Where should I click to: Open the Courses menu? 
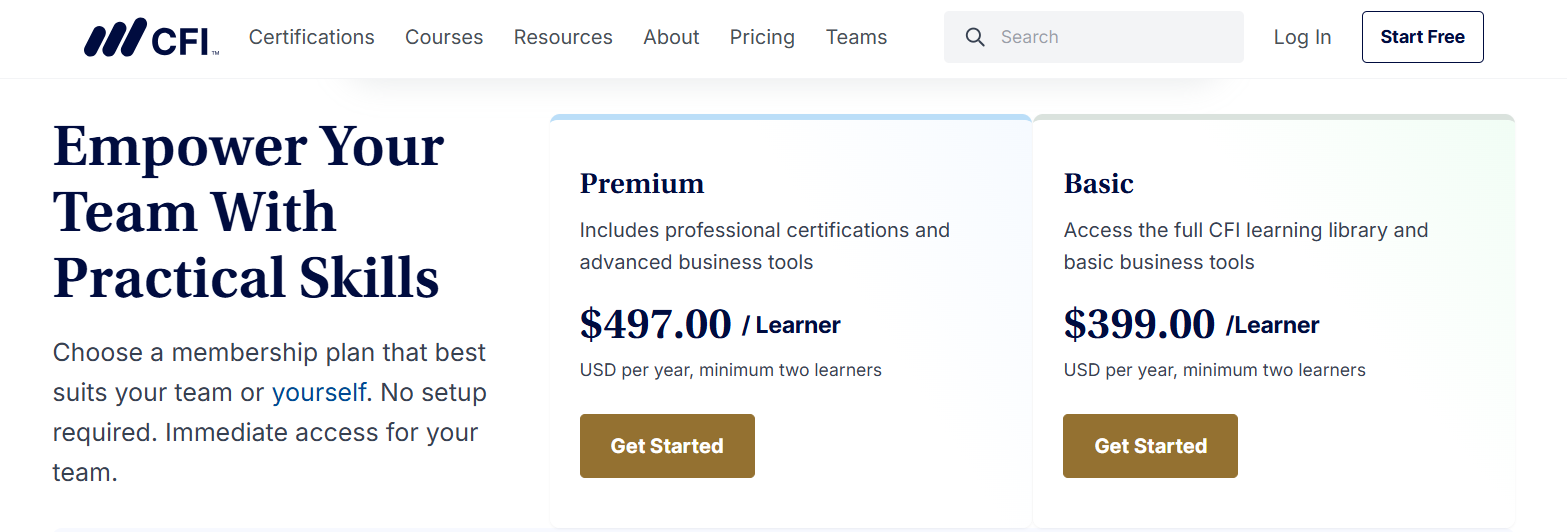click(444, 38)
